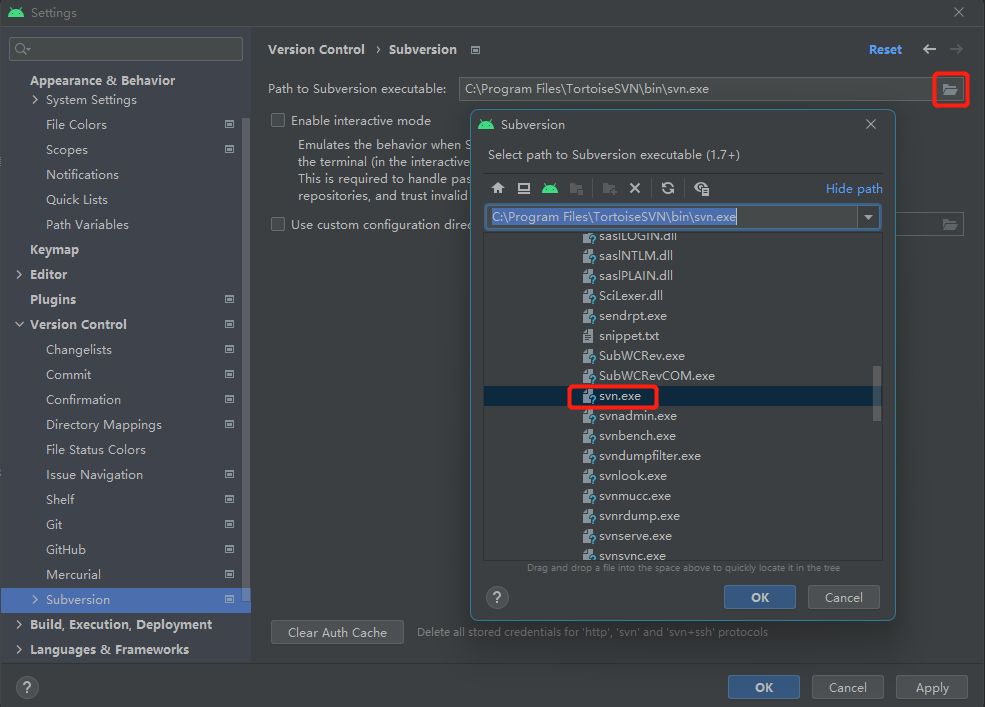The height and width of the screenshot is (707, 985).
Task: Select Git in settings tree
Action: (54, 524)
